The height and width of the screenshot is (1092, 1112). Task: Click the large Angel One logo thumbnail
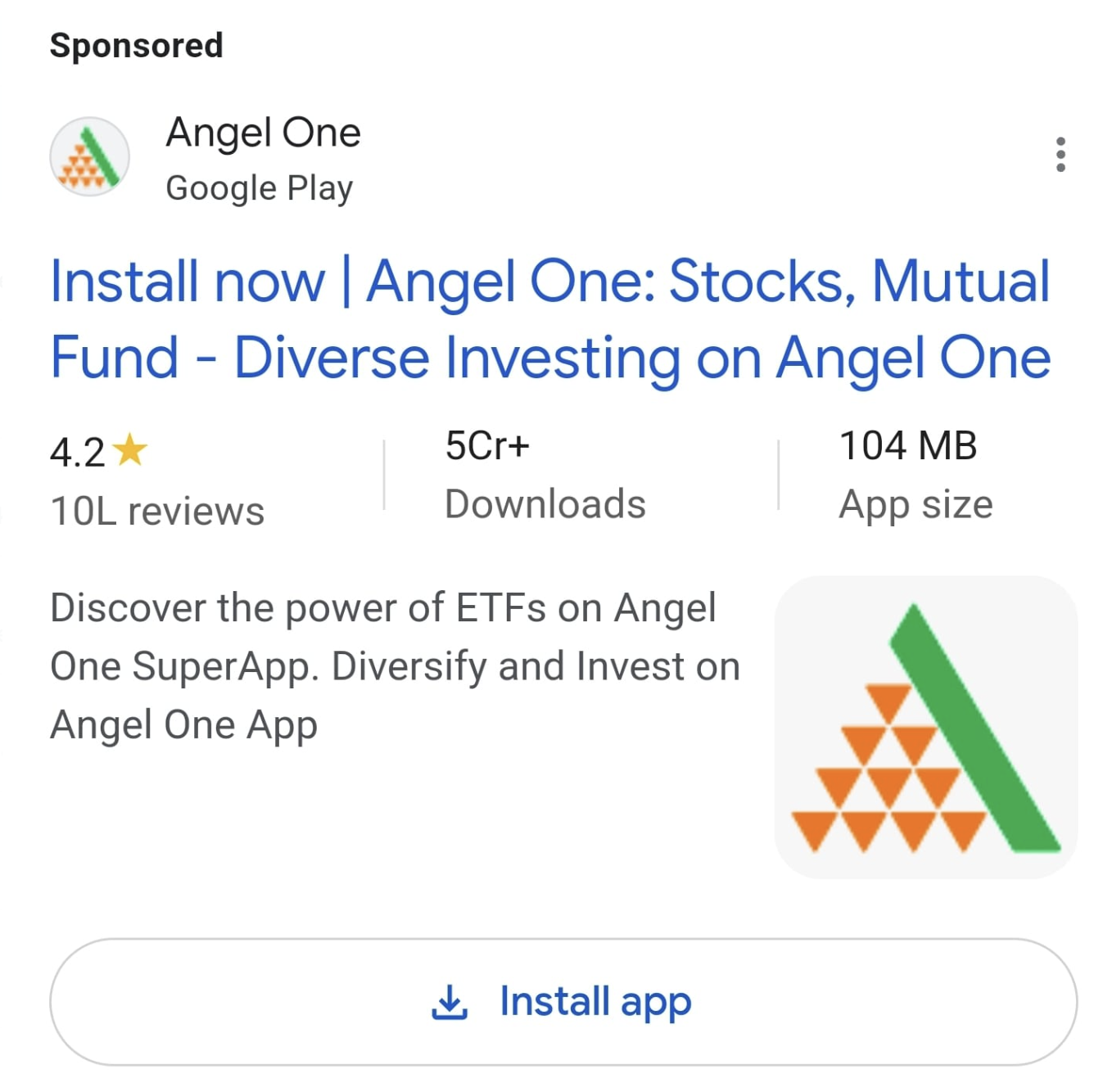click(925, 727)
